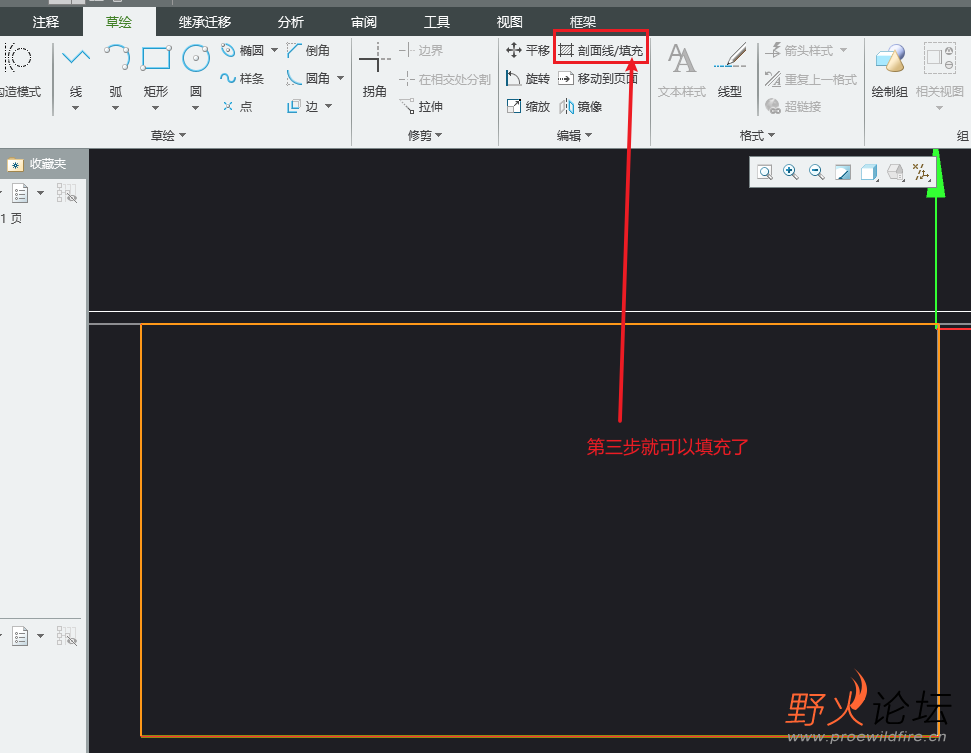
Task: Open the display style box icon
Action: tap(869, 172)
